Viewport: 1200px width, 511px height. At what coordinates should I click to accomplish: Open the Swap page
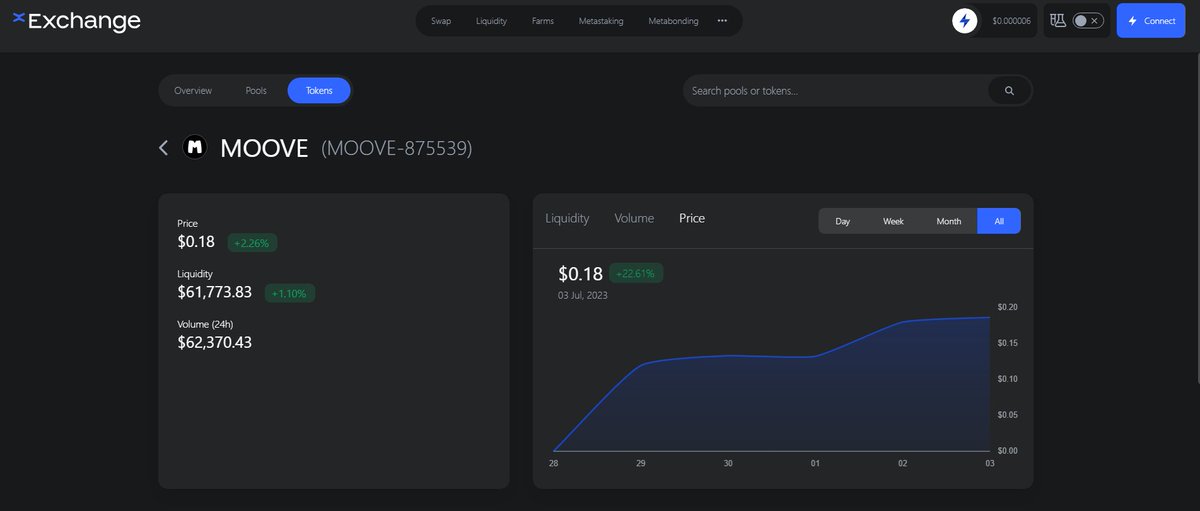441,21
